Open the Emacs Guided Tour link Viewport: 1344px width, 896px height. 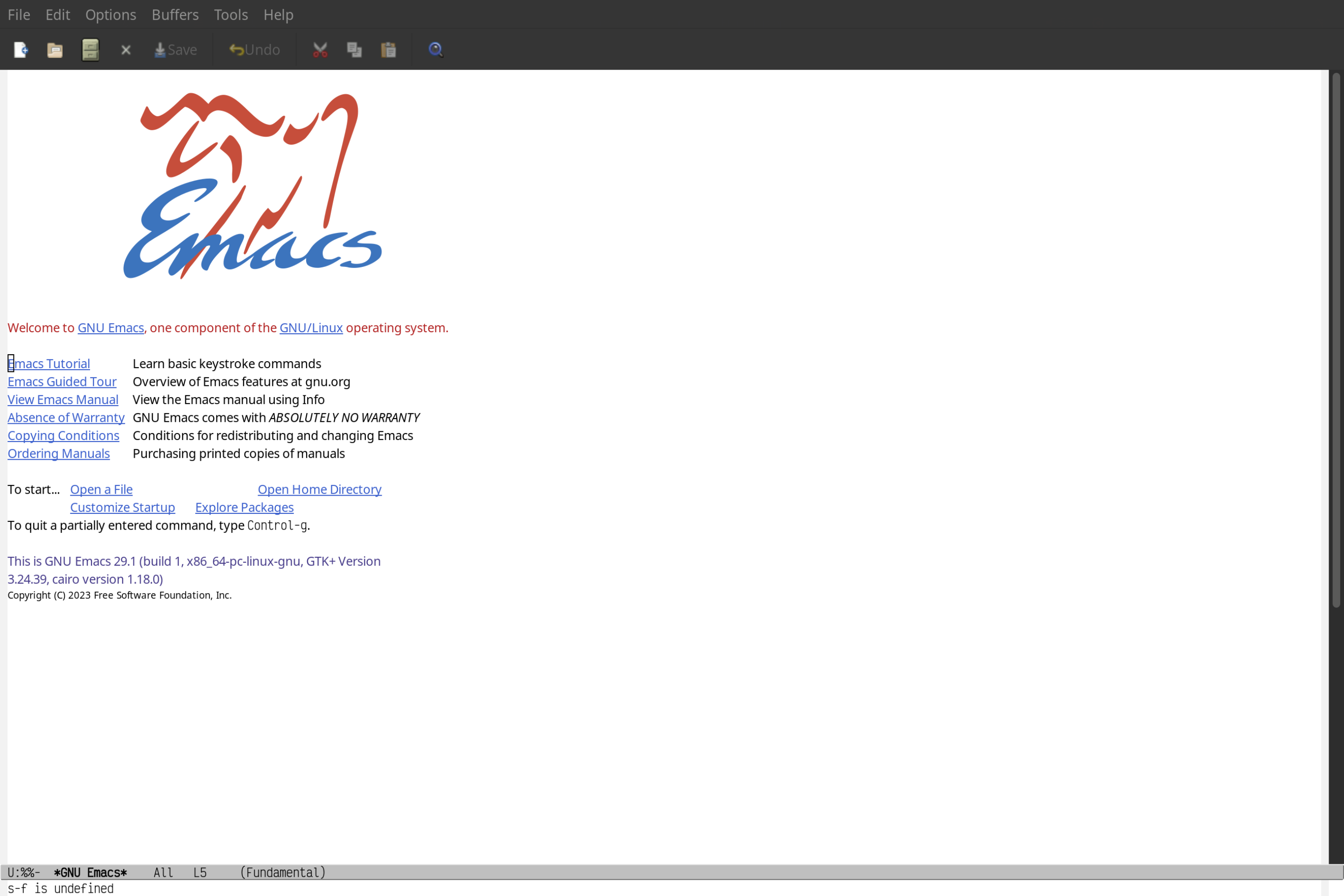pyautogui.click(x=61, y=381)
